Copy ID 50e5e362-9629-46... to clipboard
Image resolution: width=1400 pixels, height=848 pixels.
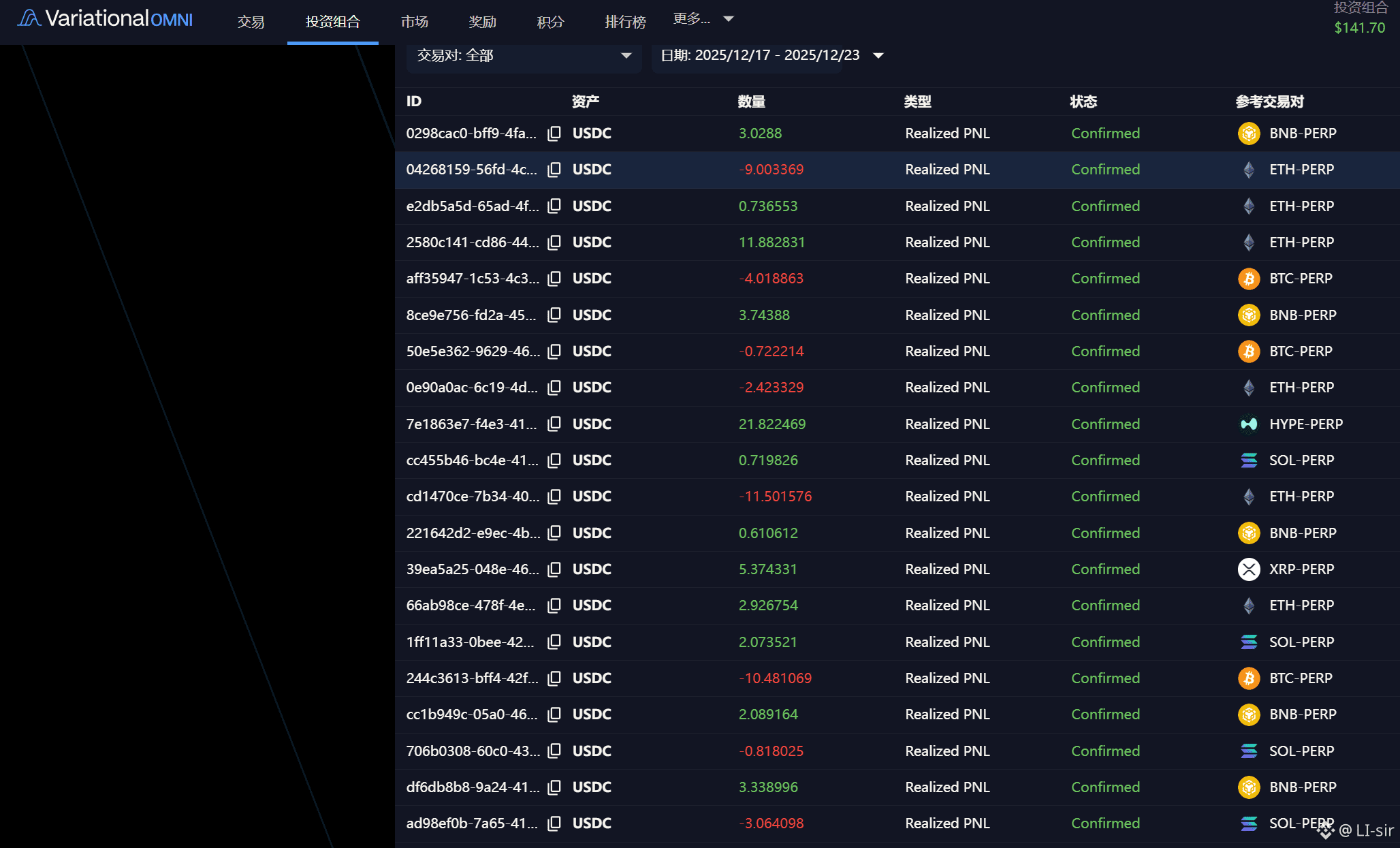(554, 351)
